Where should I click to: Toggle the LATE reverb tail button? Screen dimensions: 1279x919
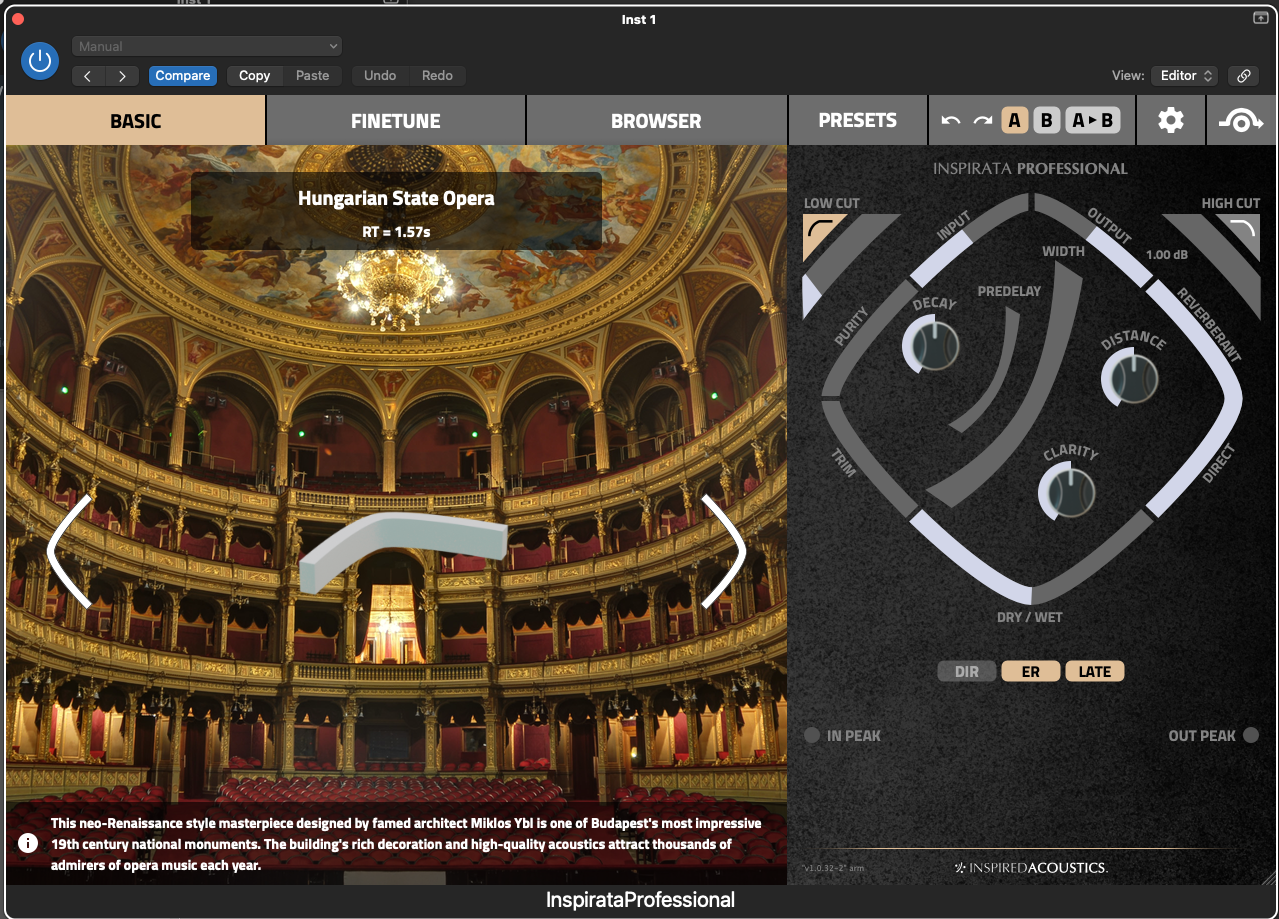point(1094,671)
